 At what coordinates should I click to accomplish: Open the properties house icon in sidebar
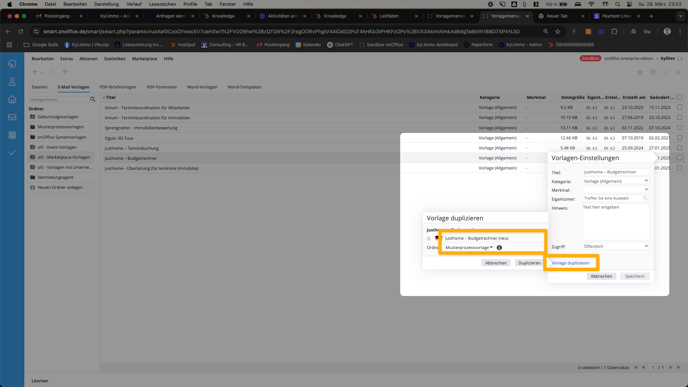click(x=12, y=100)
